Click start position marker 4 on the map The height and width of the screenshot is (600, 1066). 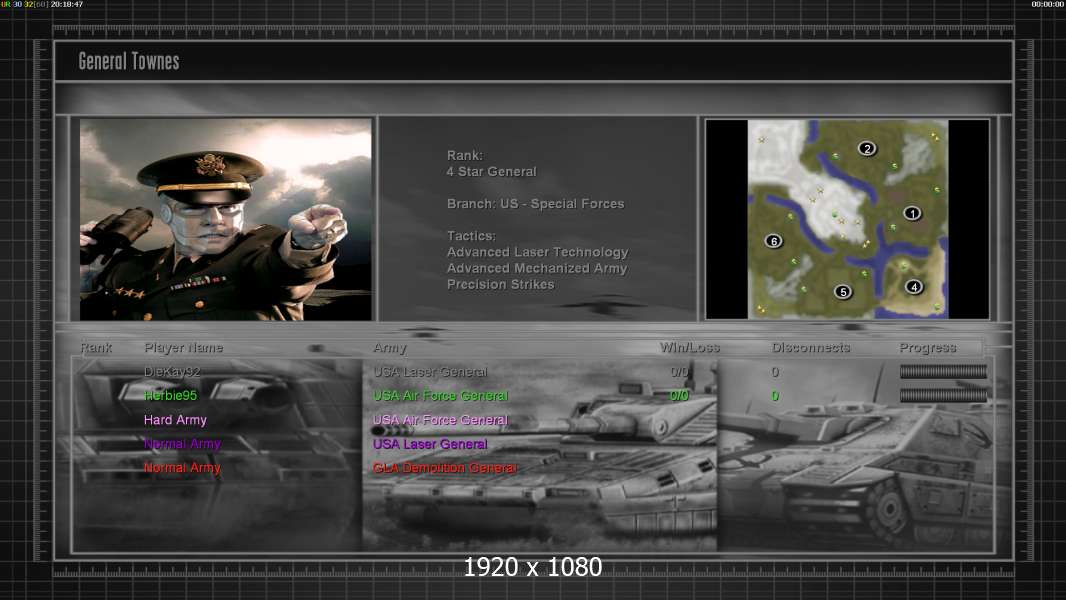[914, 287]
